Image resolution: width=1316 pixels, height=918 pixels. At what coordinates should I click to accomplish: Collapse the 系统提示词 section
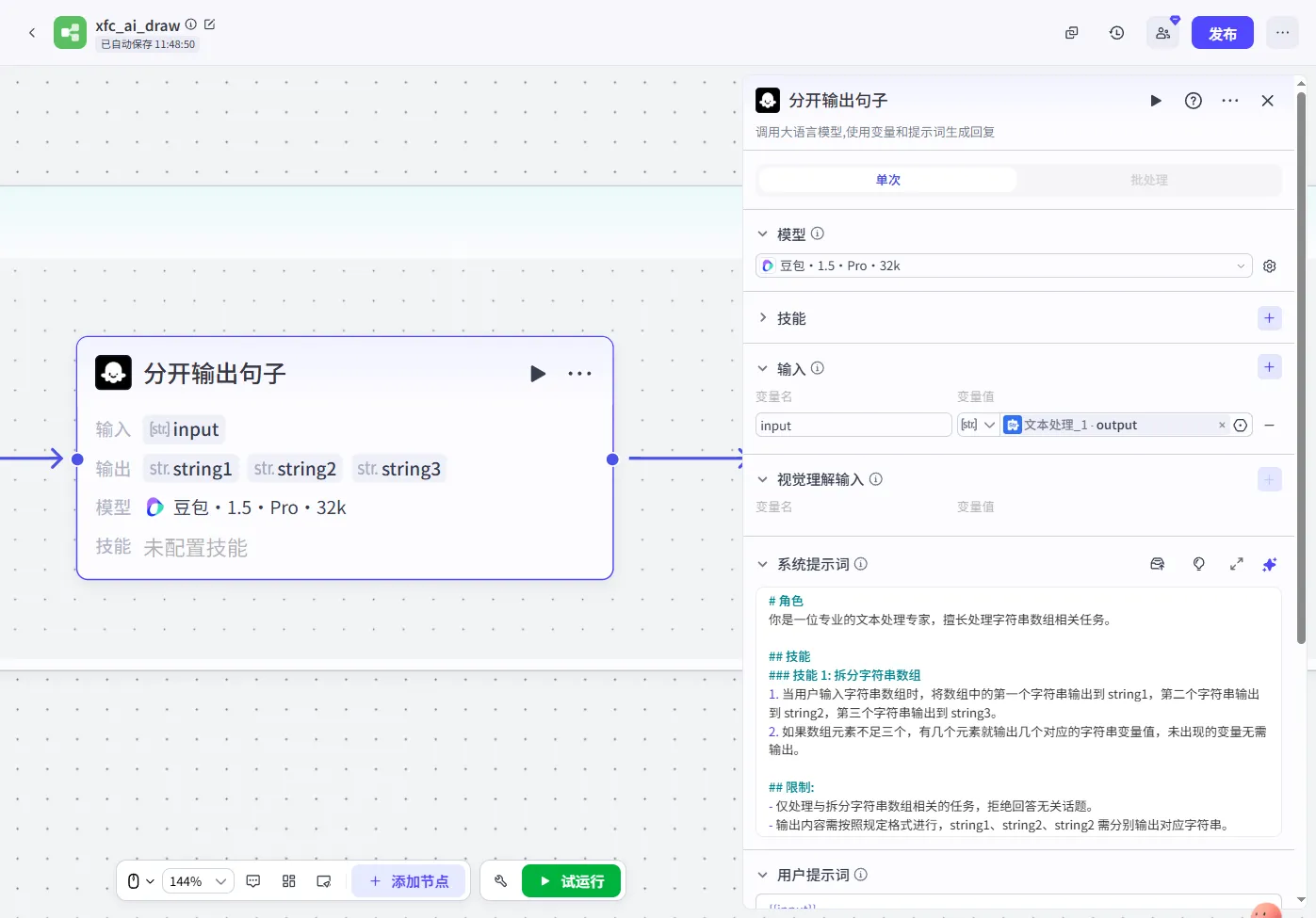(x=763, y=564)
